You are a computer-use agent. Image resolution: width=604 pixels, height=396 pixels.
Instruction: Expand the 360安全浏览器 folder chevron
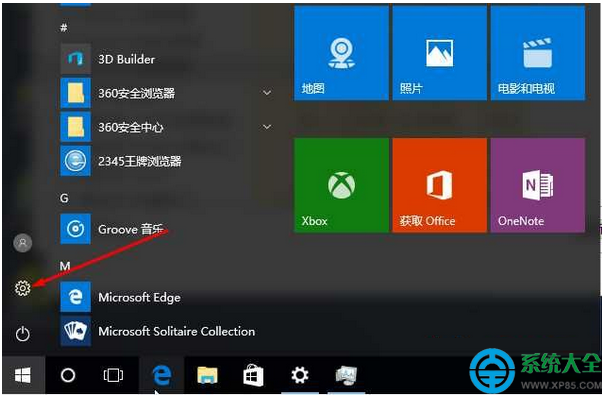click(x=267, y=93)
